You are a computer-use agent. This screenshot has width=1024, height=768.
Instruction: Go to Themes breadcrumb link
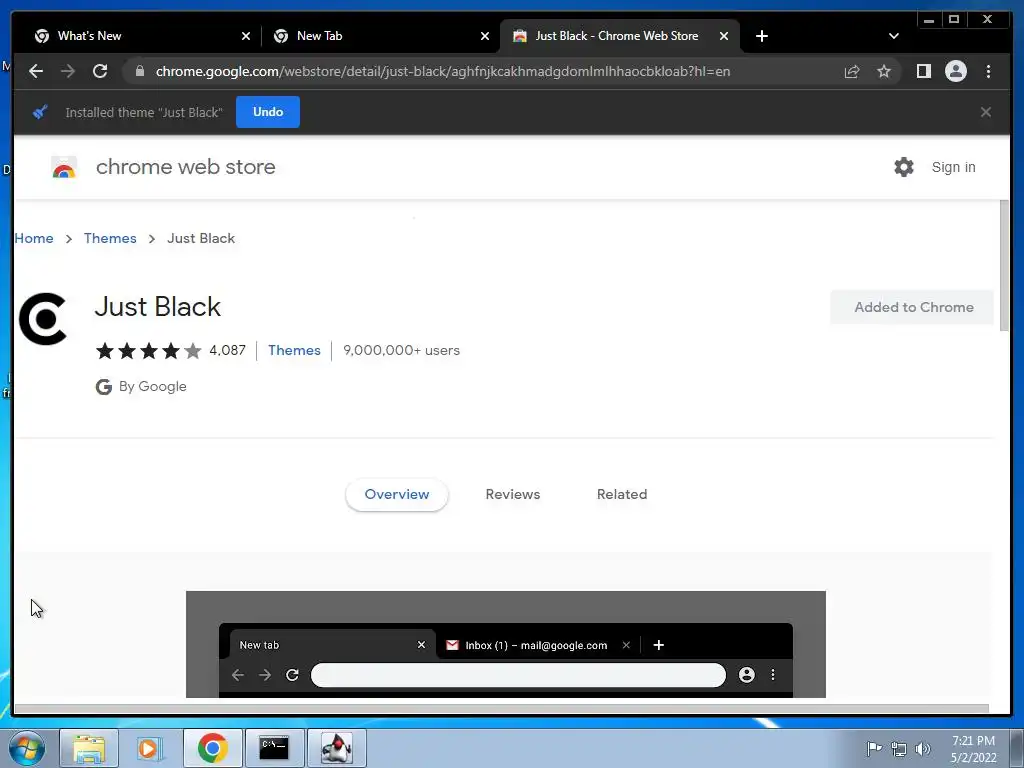(x=110, y=238)
